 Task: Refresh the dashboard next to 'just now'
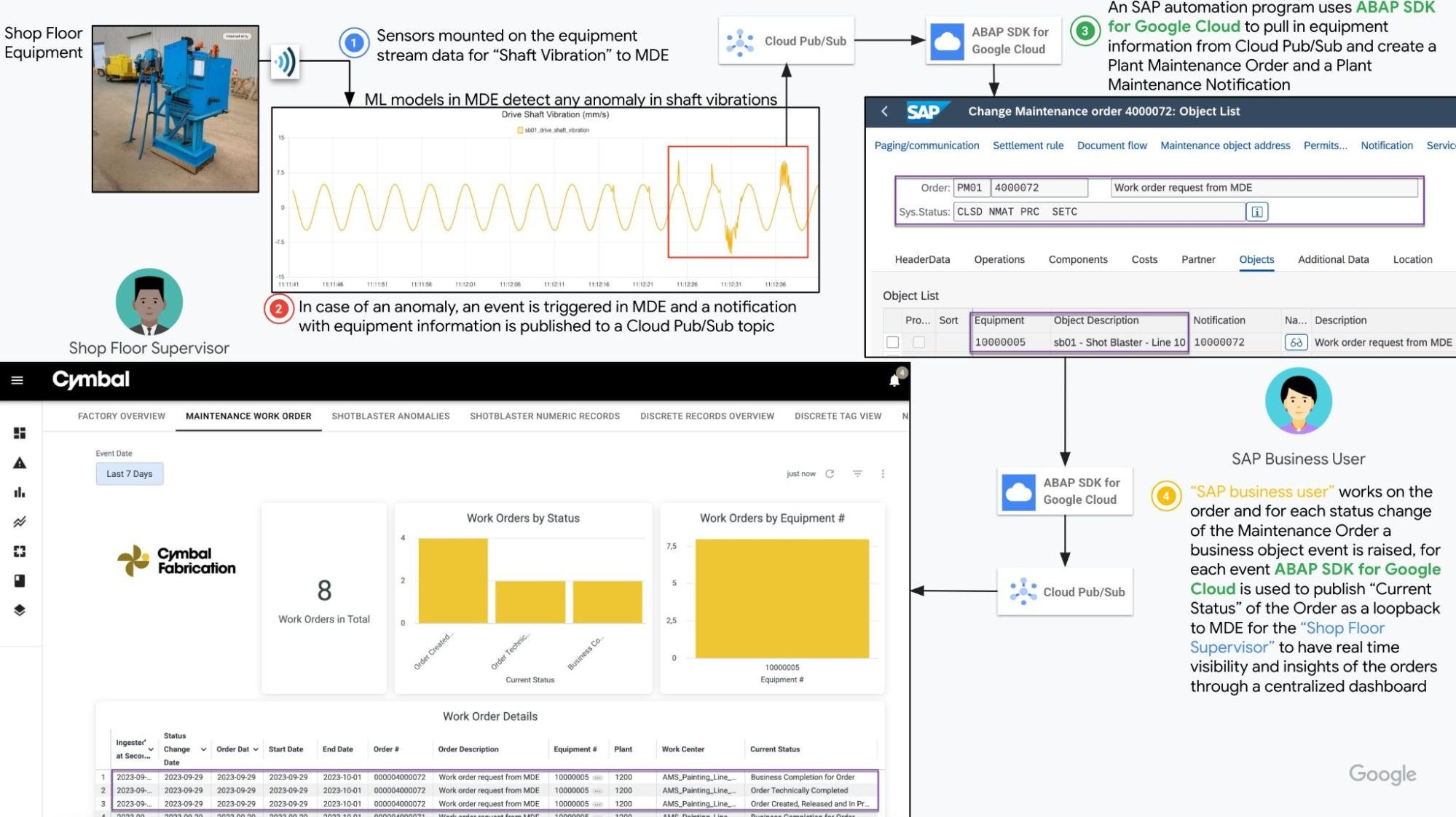830,474
